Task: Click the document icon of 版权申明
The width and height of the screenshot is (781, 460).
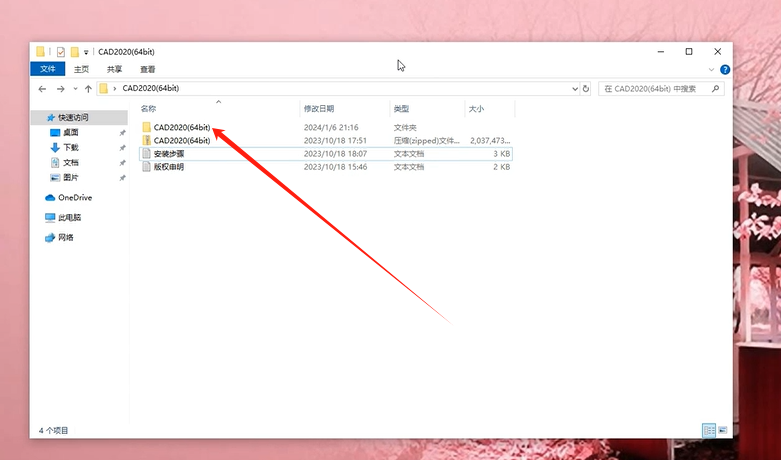Action: point(146,167)
